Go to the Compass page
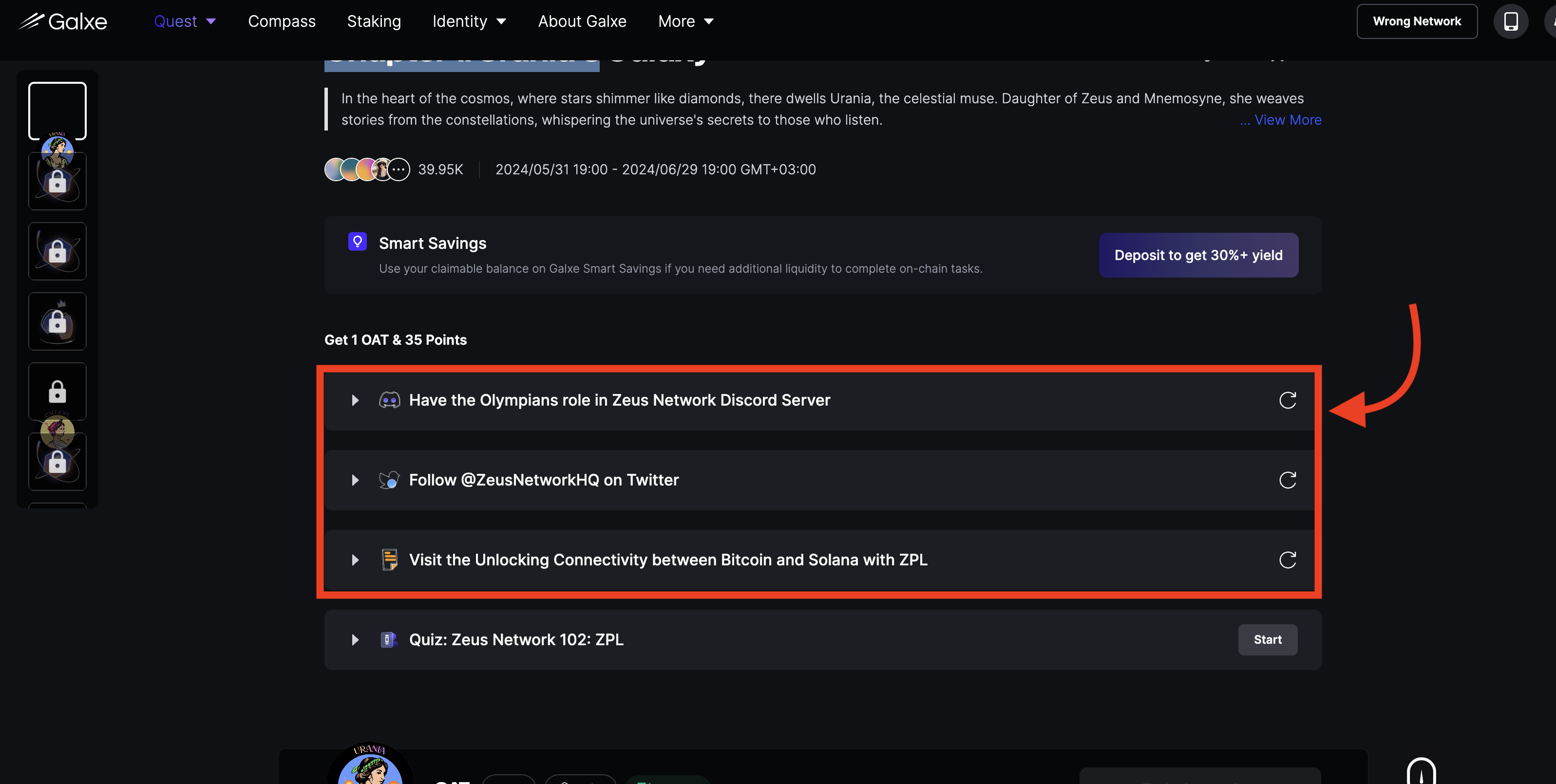Viewport: 1556px width, 784px height. 282,21
